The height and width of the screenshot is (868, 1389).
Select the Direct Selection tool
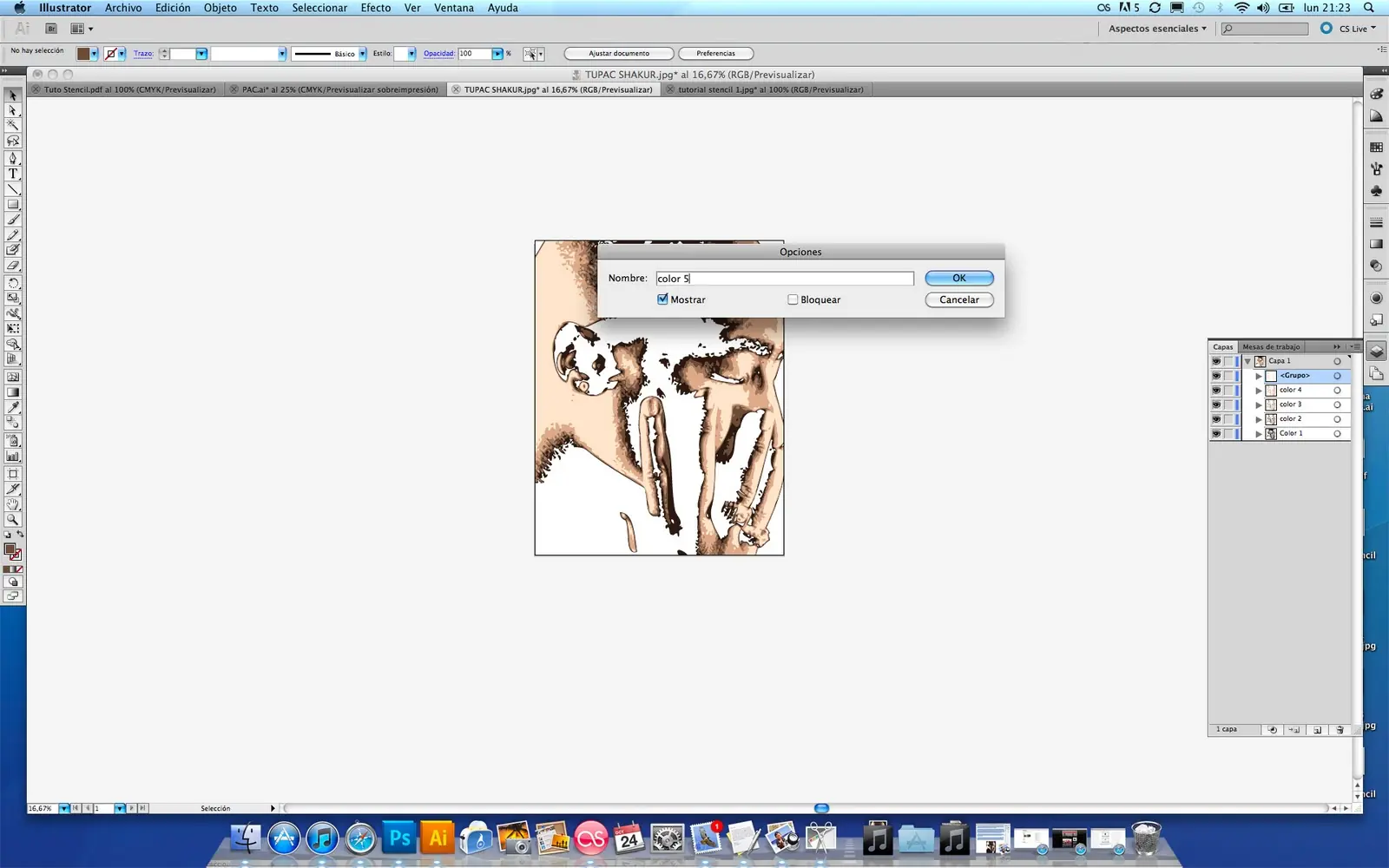(13, 110)
